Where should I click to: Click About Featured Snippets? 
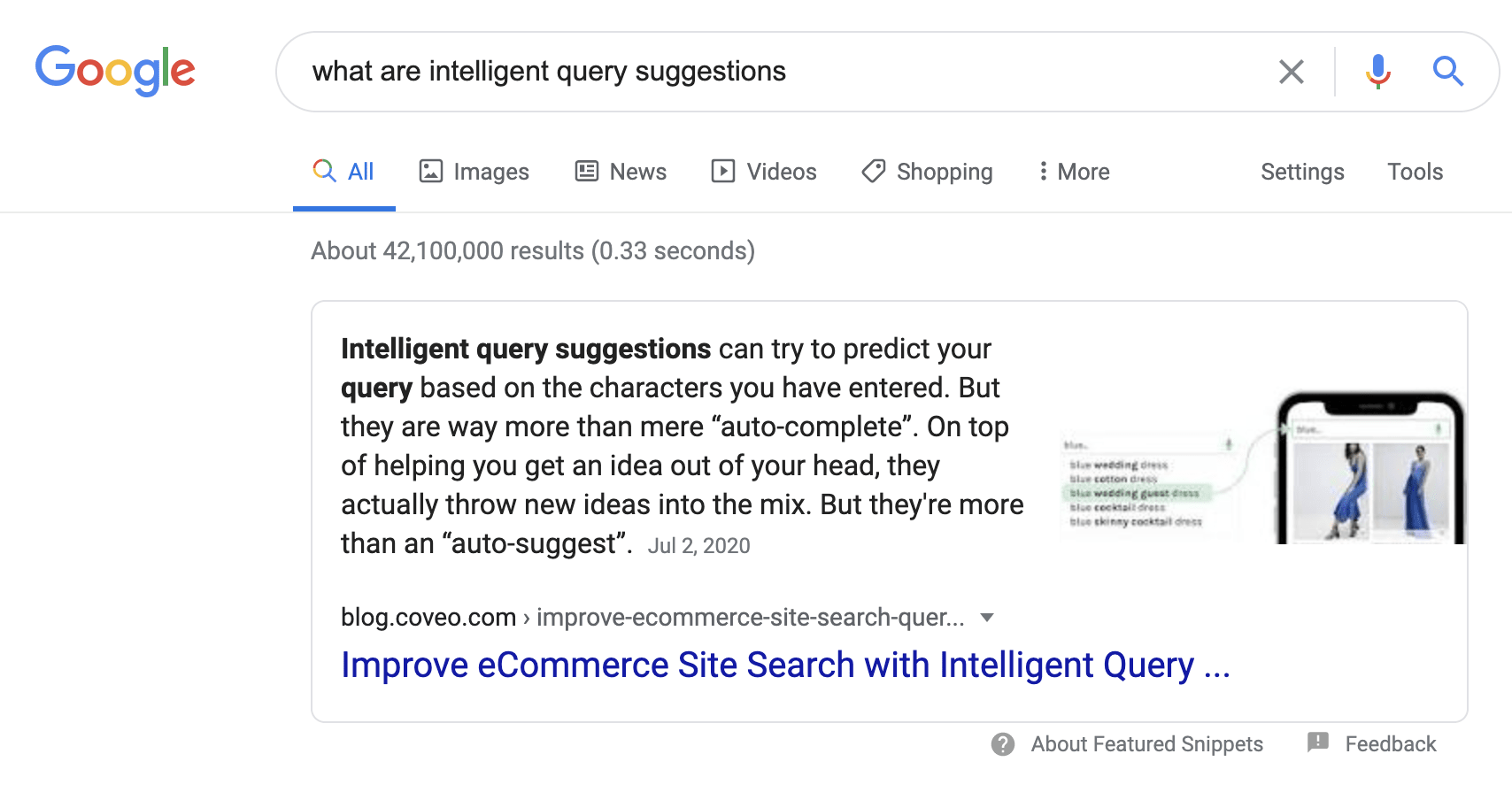point(1146,744)
